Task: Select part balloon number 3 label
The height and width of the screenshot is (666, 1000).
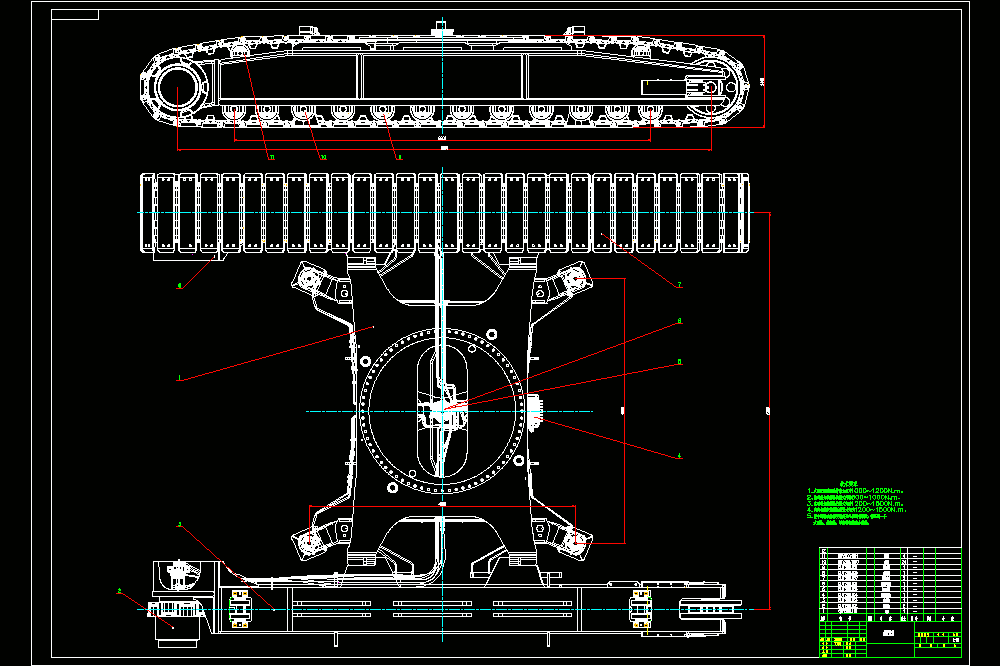Action: pyautogui.click(x=179, y=525)
